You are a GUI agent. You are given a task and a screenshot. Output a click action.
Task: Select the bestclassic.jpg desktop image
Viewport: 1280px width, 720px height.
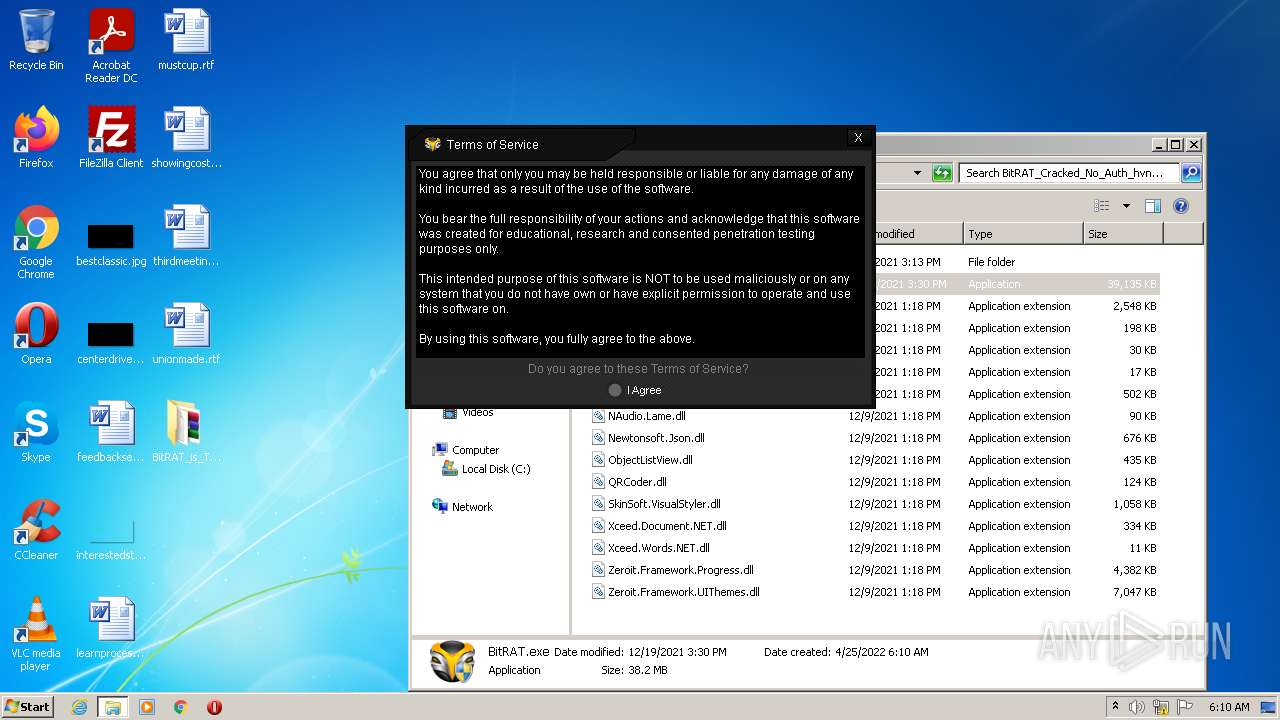coord(111,243)
